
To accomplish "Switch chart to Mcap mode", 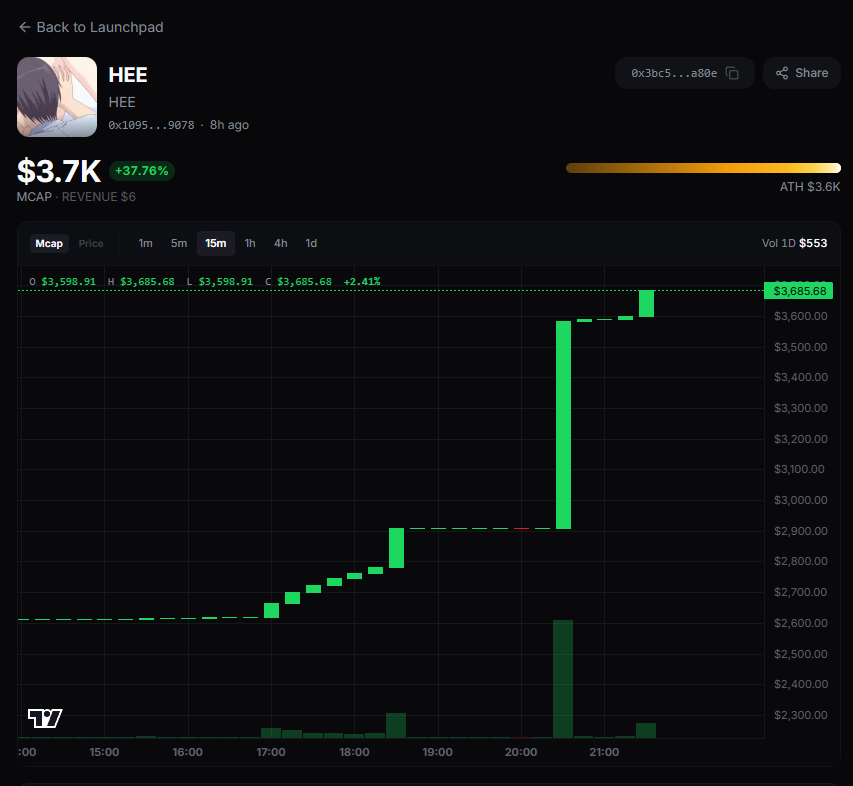I will [49, 243].
